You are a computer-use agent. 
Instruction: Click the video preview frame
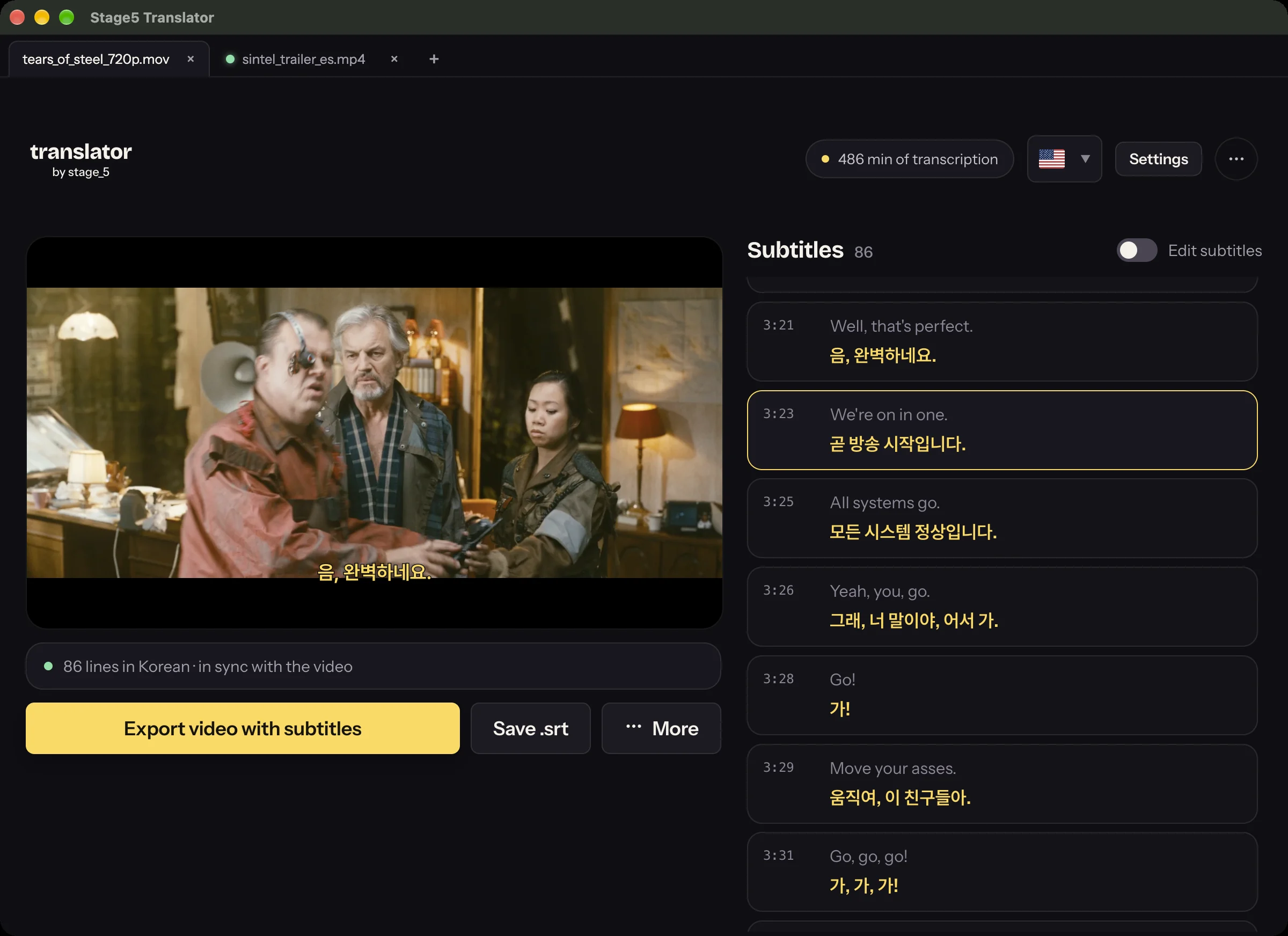374,433
